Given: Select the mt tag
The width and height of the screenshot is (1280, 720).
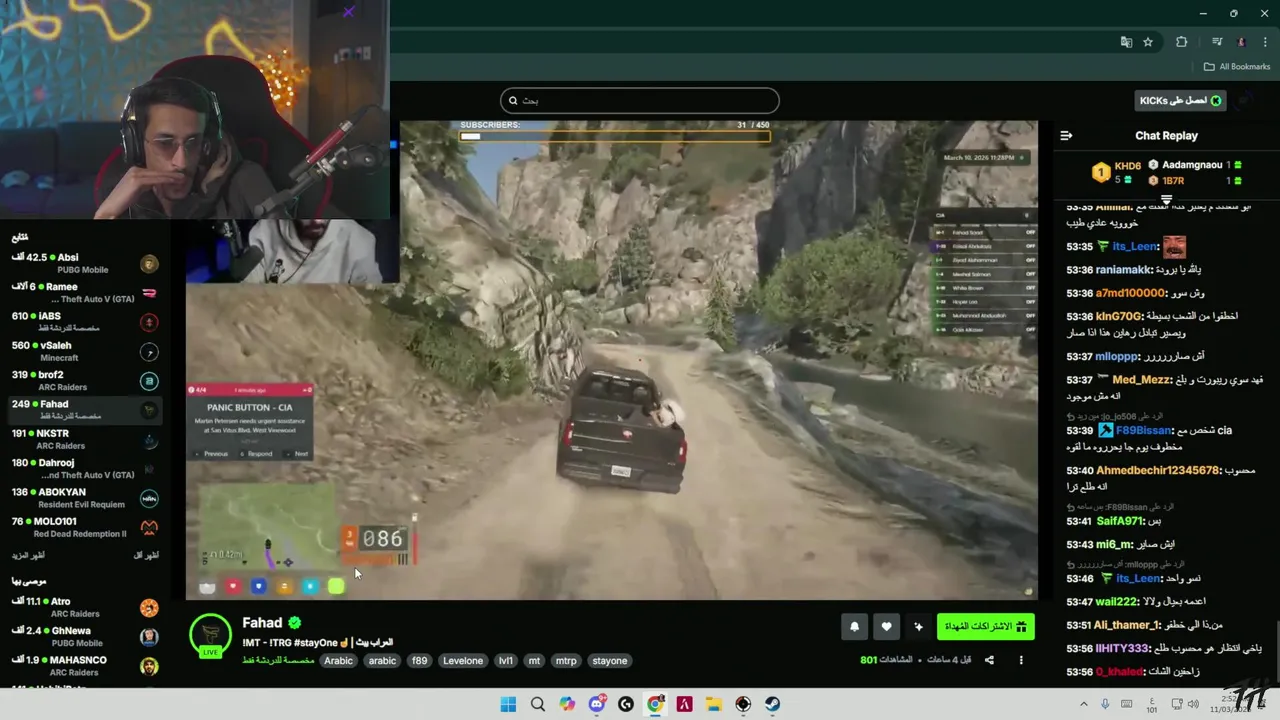Looking at the screenshot, I should coord(534,661).
